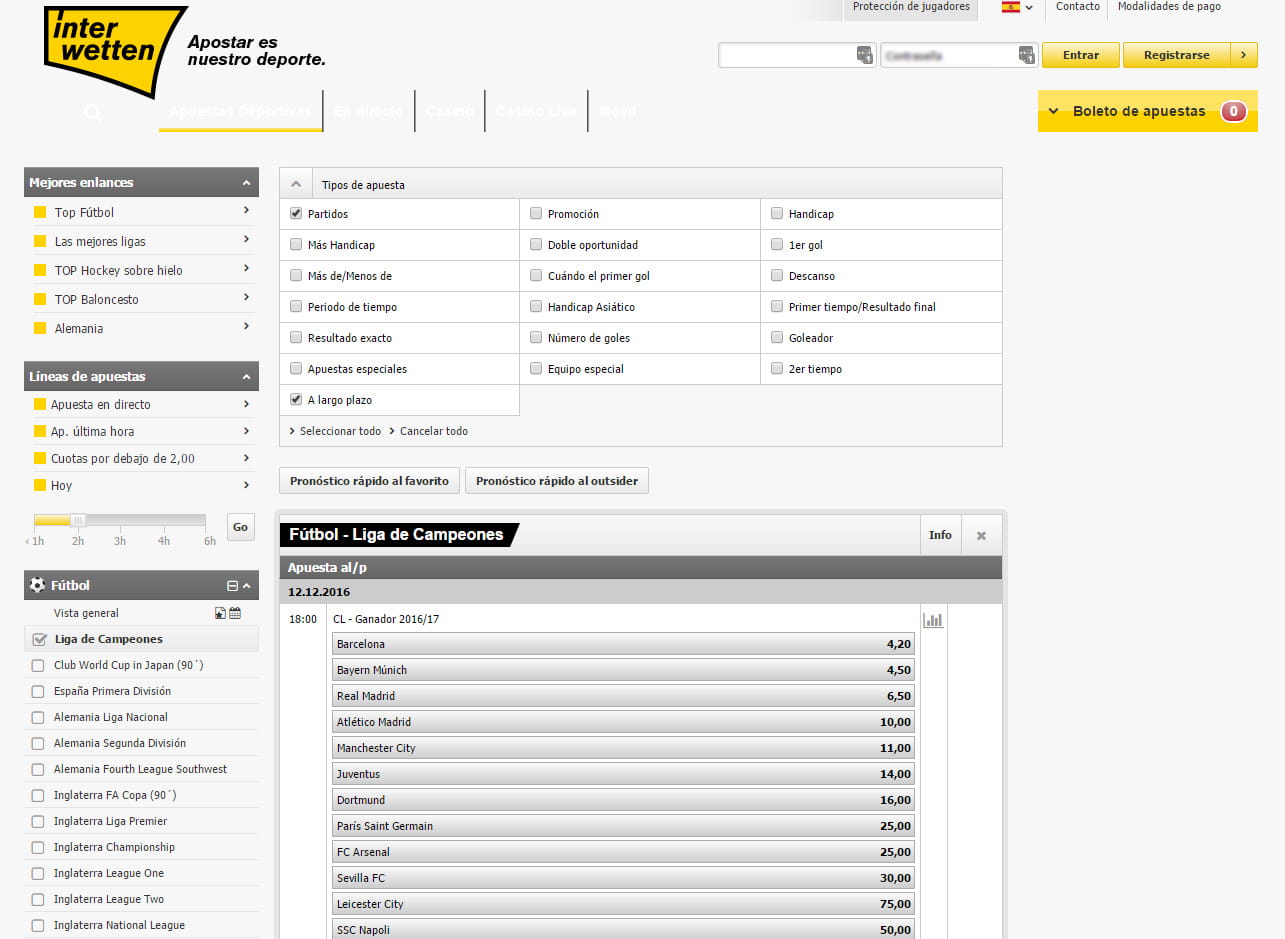The height and width of the screenshot is (939, 1285).
Task: Open the statistics chart icon for CL - Ganador
Action: point(933,619)
